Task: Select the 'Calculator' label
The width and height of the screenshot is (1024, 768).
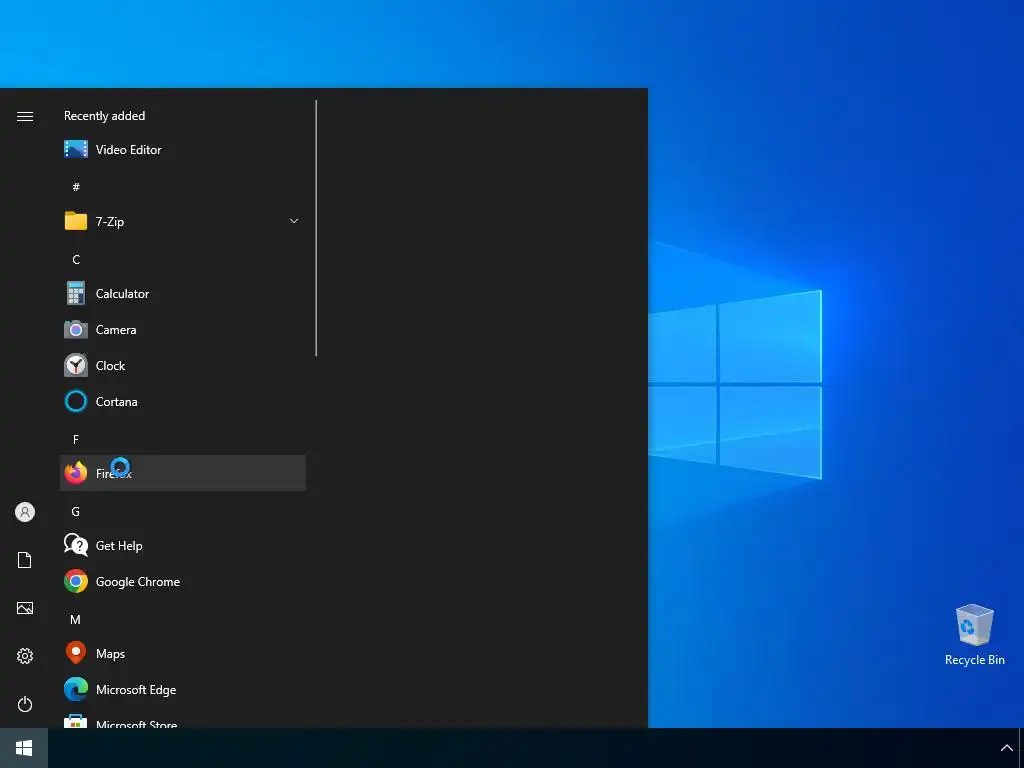Action: click(x=122, y=294)
